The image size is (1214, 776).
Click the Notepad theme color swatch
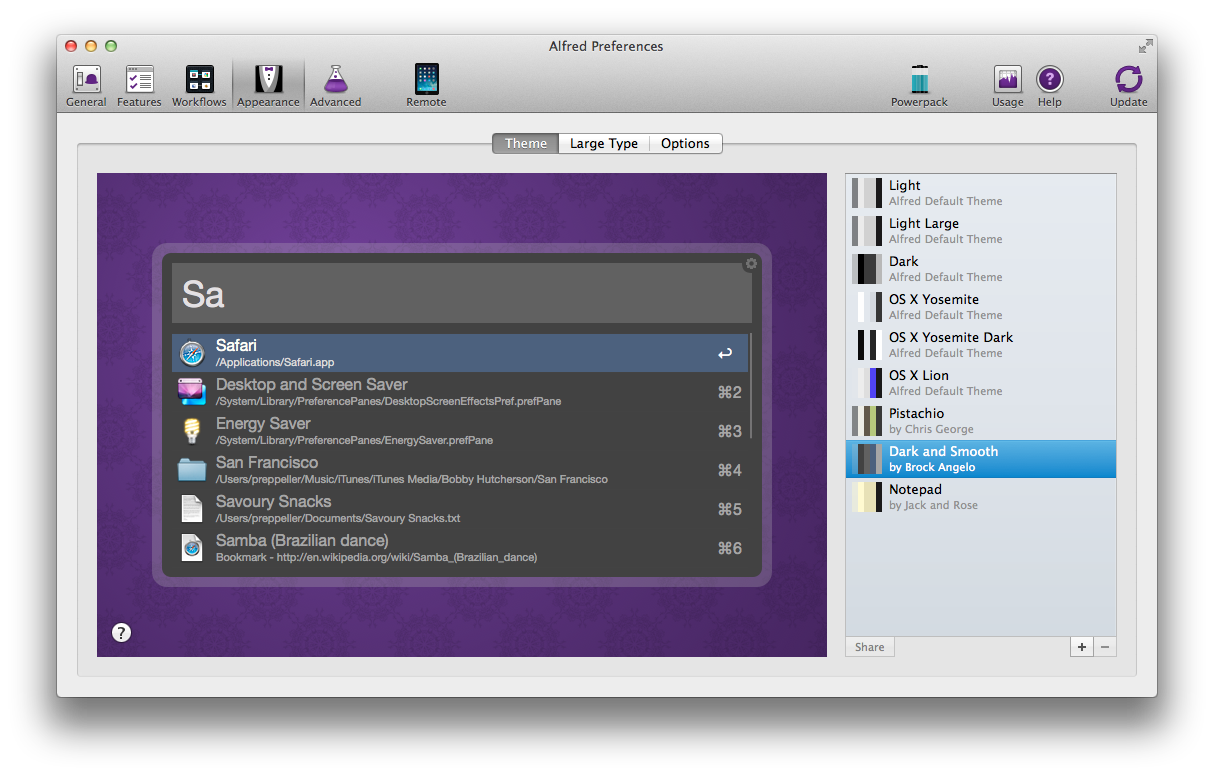pos(867,497)
